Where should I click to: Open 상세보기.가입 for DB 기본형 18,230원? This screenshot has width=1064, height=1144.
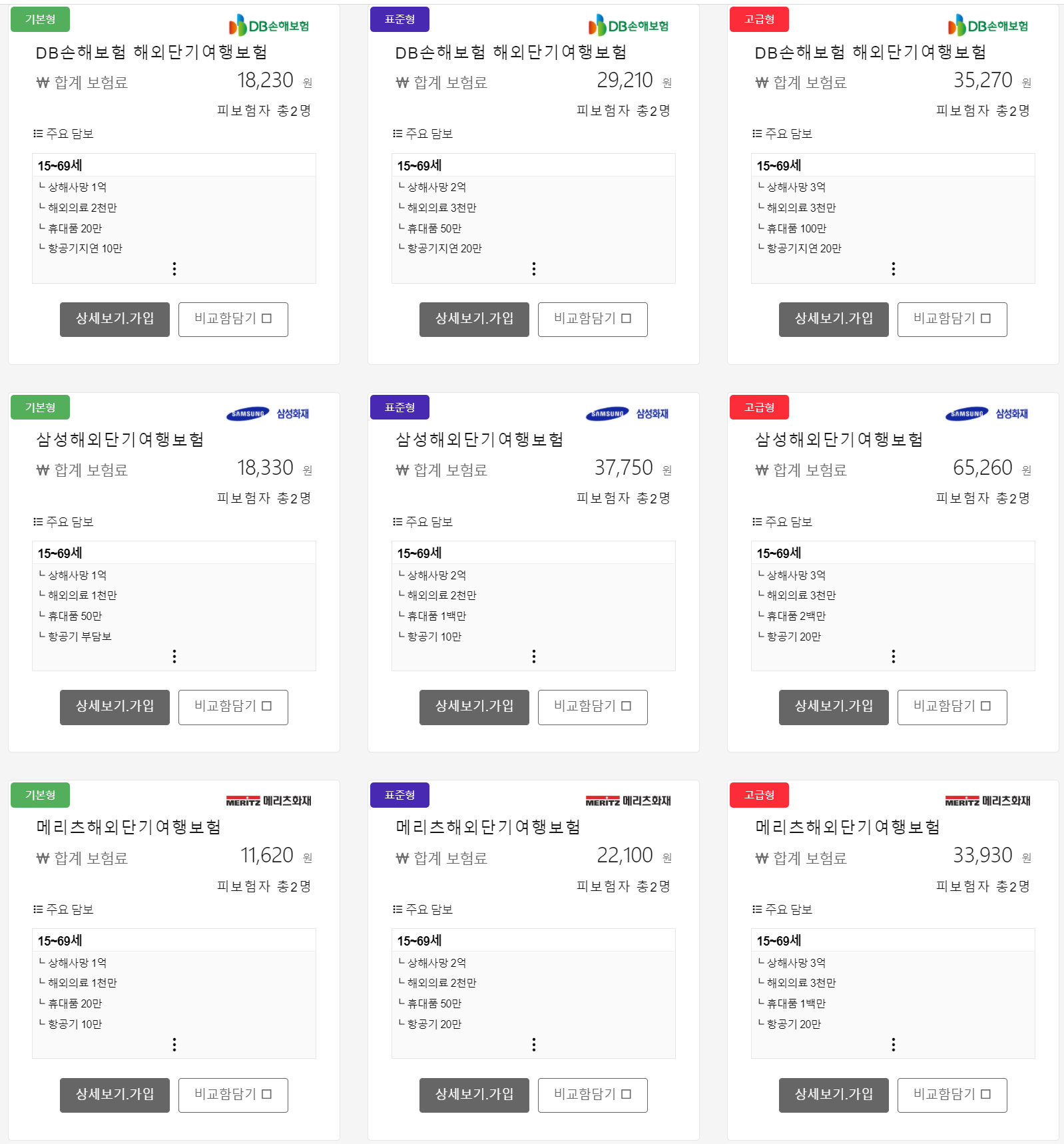click(115, 319)
